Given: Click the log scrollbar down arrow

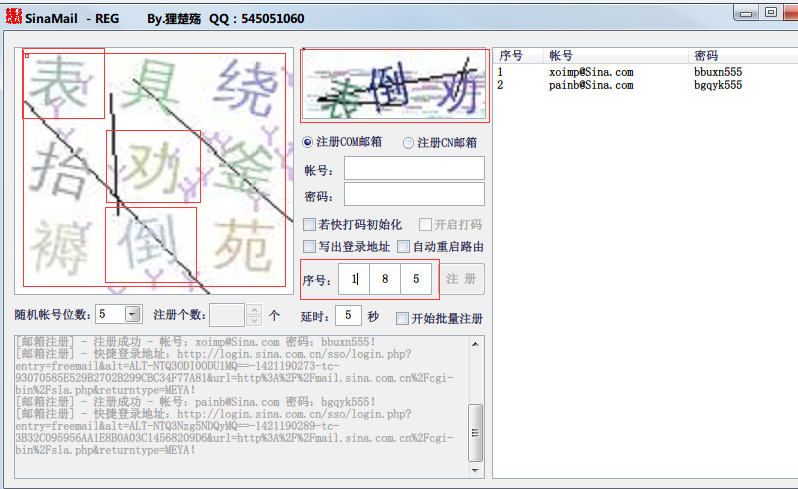Looking at the screenshot, I should [x=475, y=471].
